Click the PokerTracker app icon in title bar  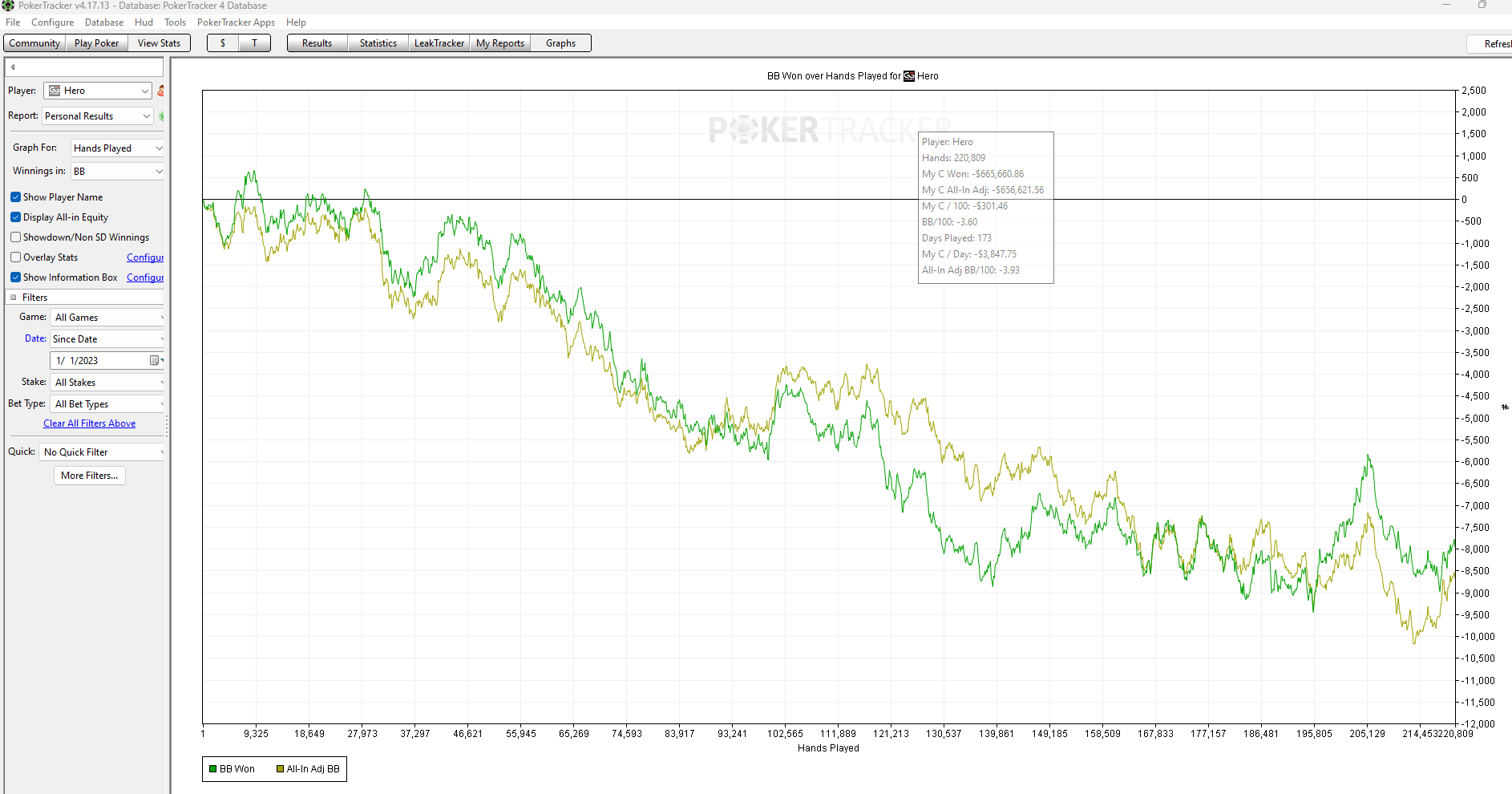tap(8, 6)
